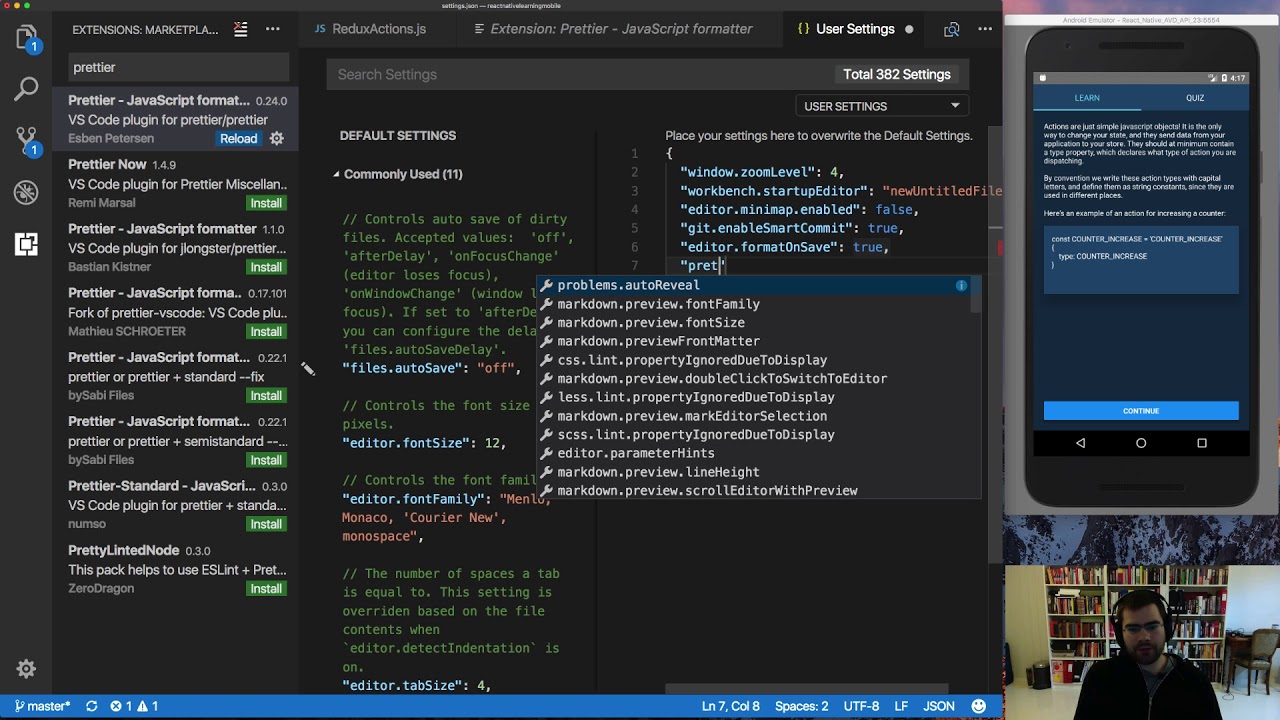This screenshot has width=1280, height=720.
Task: Select markdown.preview.doubleClickToSwitchToEditor suggestion
Action: 759,379
